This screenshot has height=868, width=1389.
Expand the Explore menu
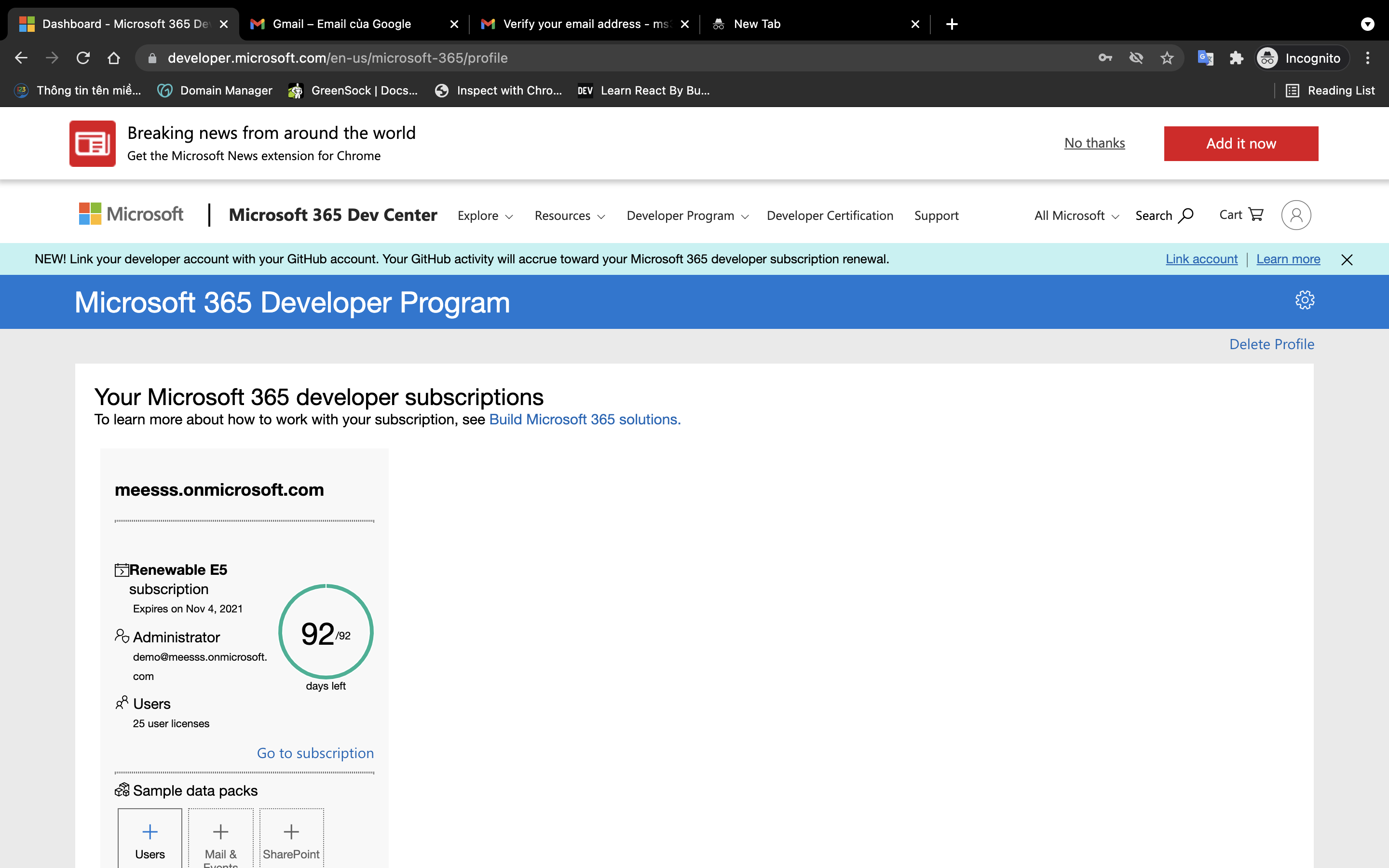click(x=484, y=215)
